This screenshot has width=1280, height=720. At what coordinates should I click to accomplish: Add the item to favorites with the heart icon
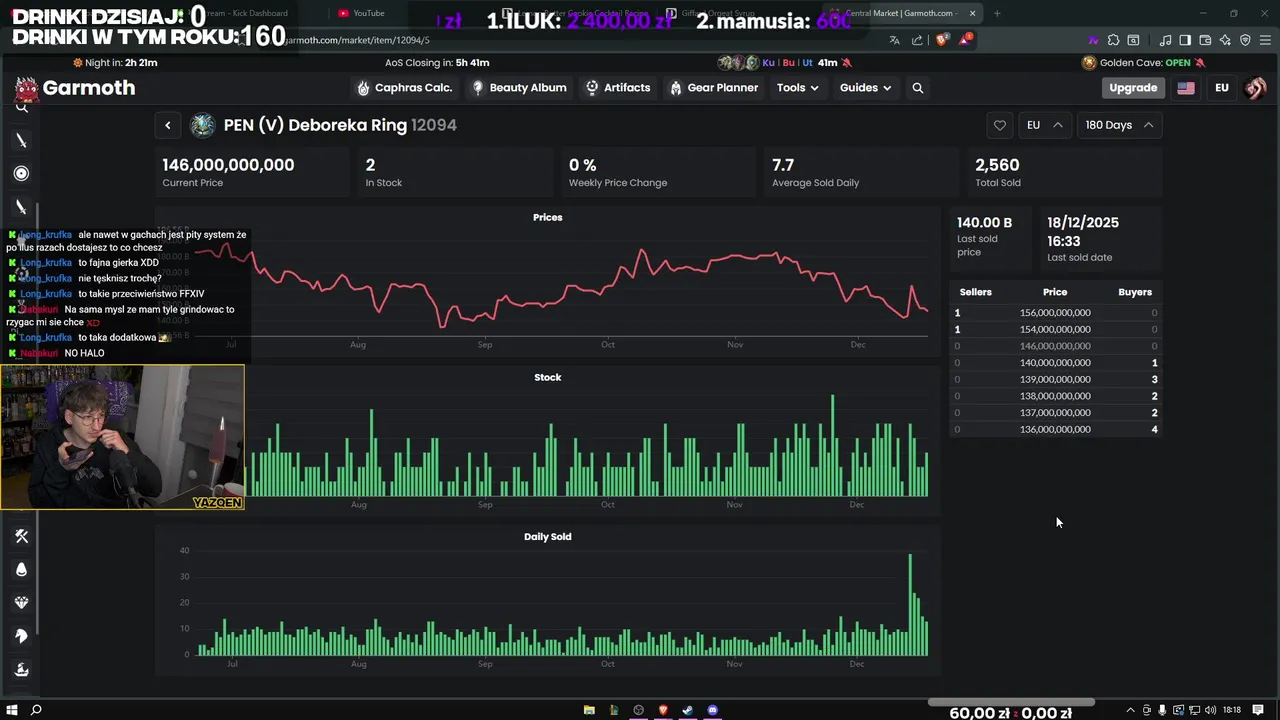click(999, 125)
